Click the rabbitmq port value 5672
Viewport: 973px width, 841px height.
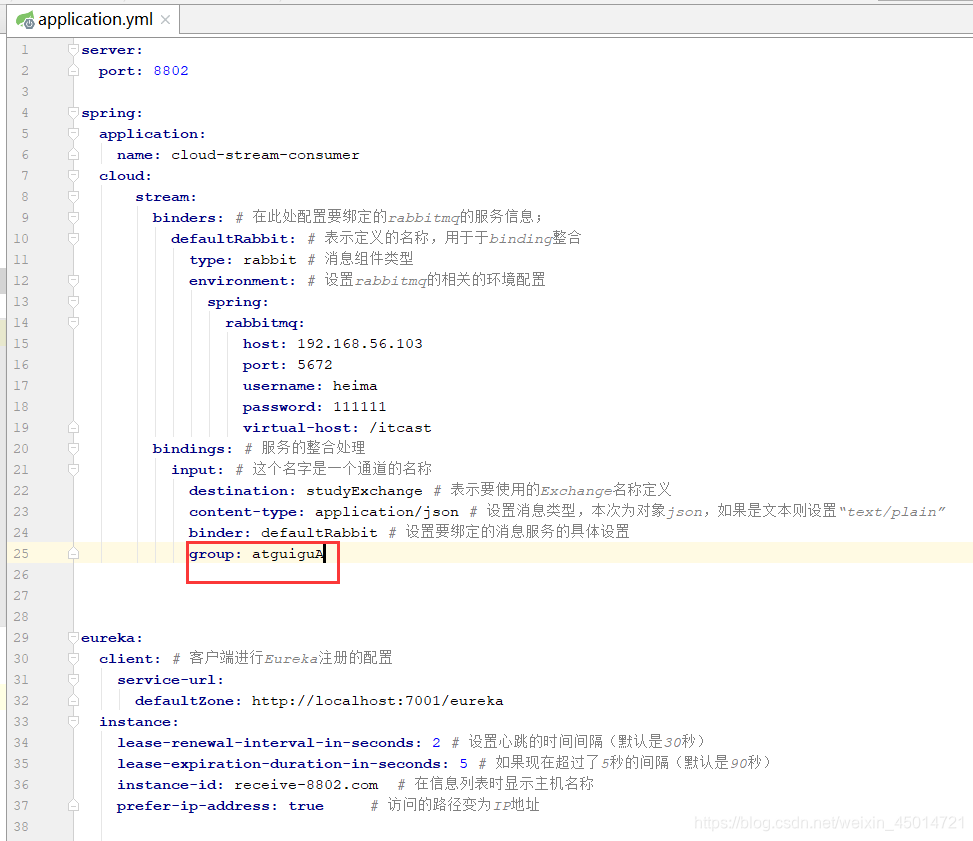(x=315, y=364)
